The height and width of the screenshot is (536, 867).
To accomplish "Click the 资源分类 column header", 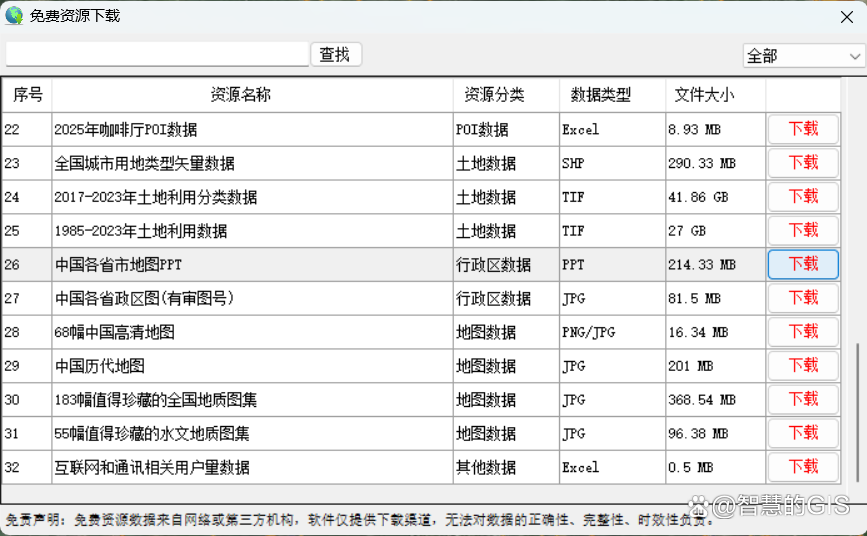I will 506,95.
